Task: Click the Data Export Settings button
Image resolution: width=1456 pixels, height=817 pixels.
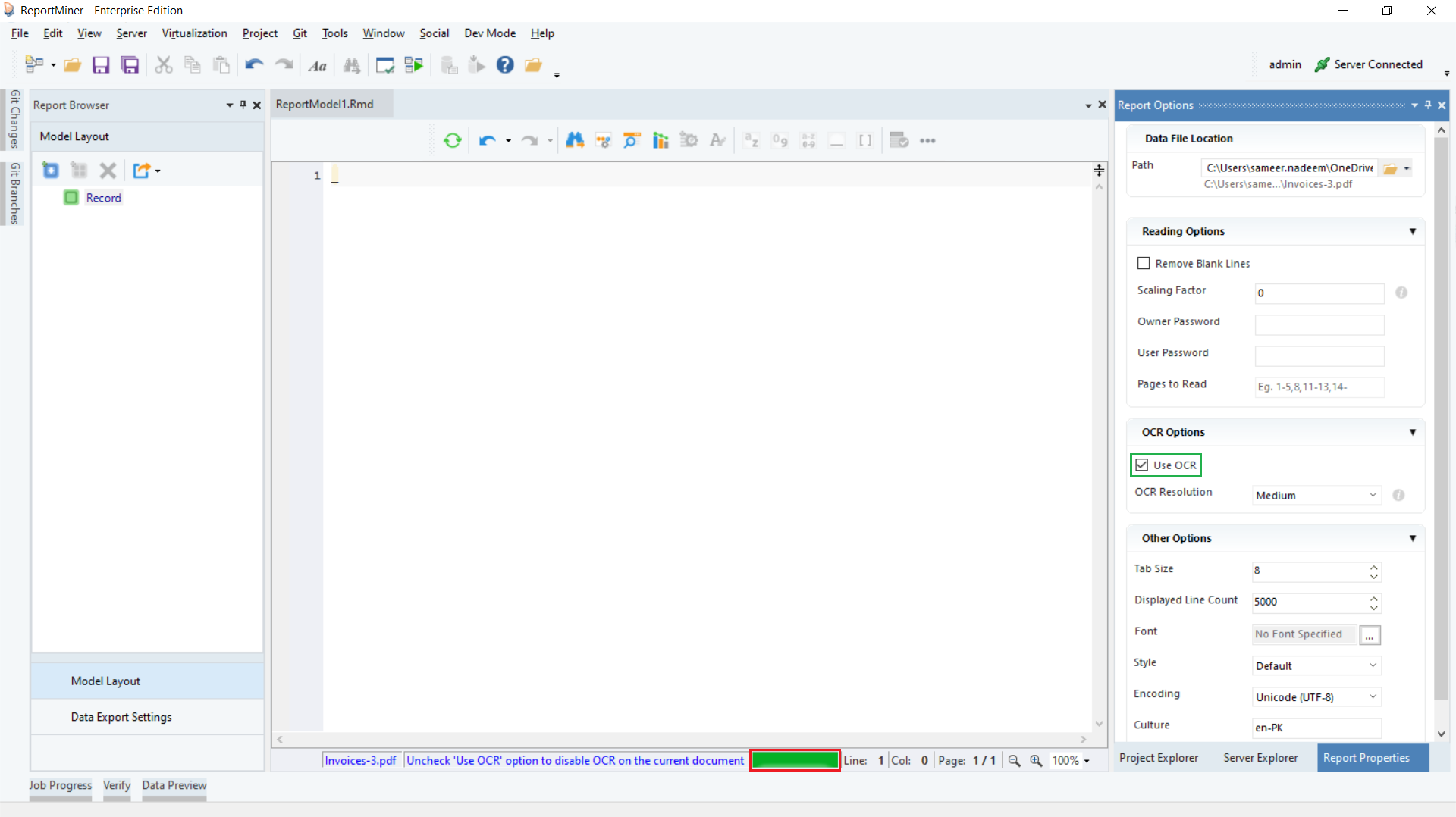Action: point(121,717)
